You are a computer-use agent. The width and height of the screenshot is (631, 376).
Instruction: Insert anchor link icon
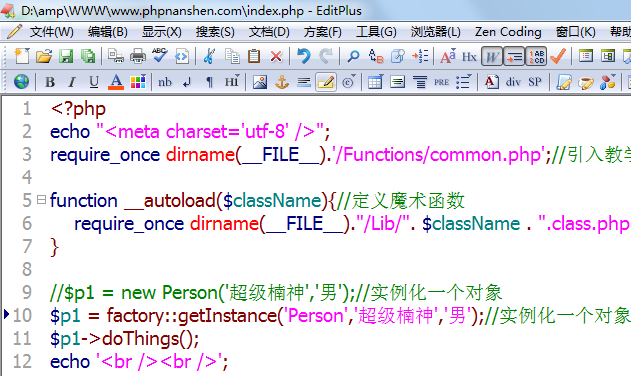(x=282, y=82)
